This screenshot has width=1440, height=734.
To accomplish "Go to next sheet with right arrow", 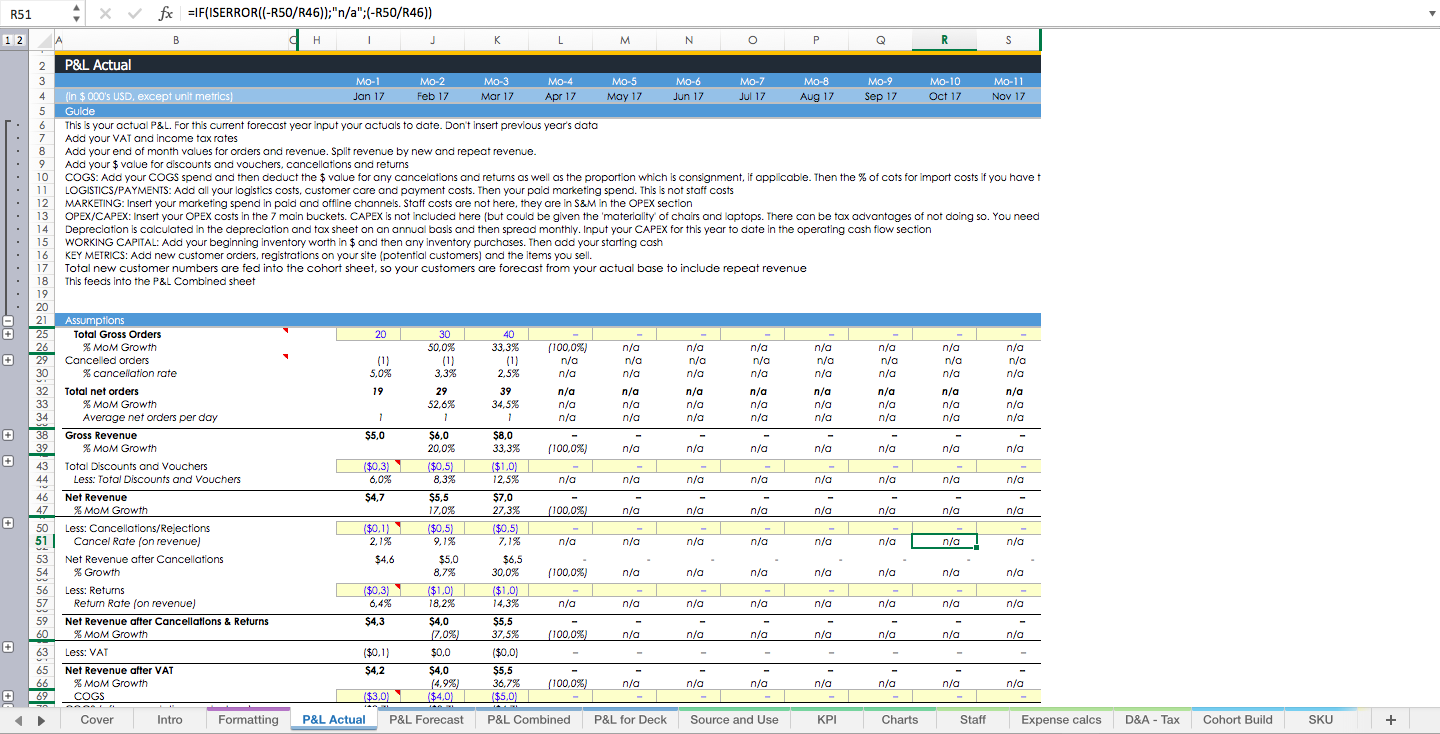I will coord(40,720).
